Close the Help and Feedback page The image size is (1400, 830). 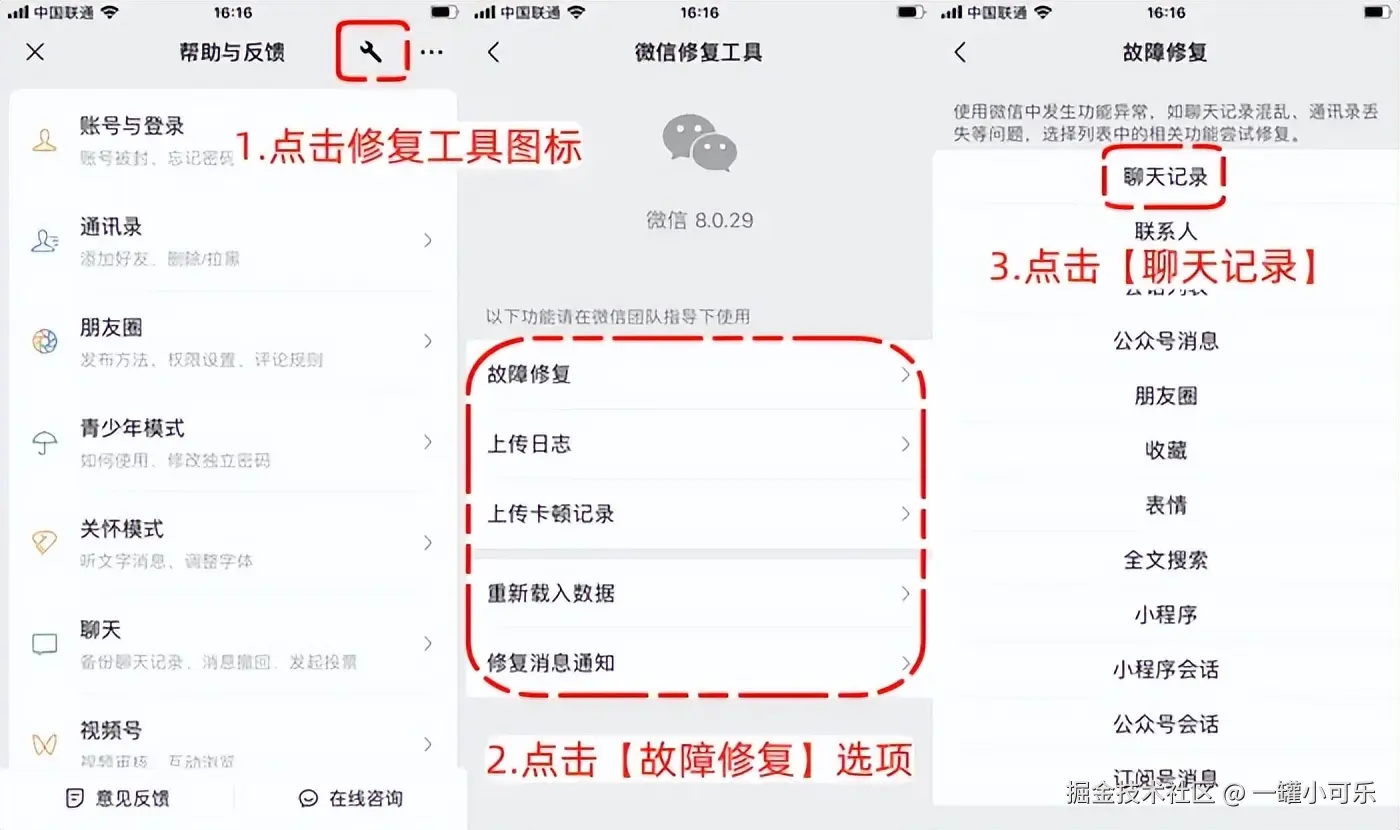click(35, 52)
